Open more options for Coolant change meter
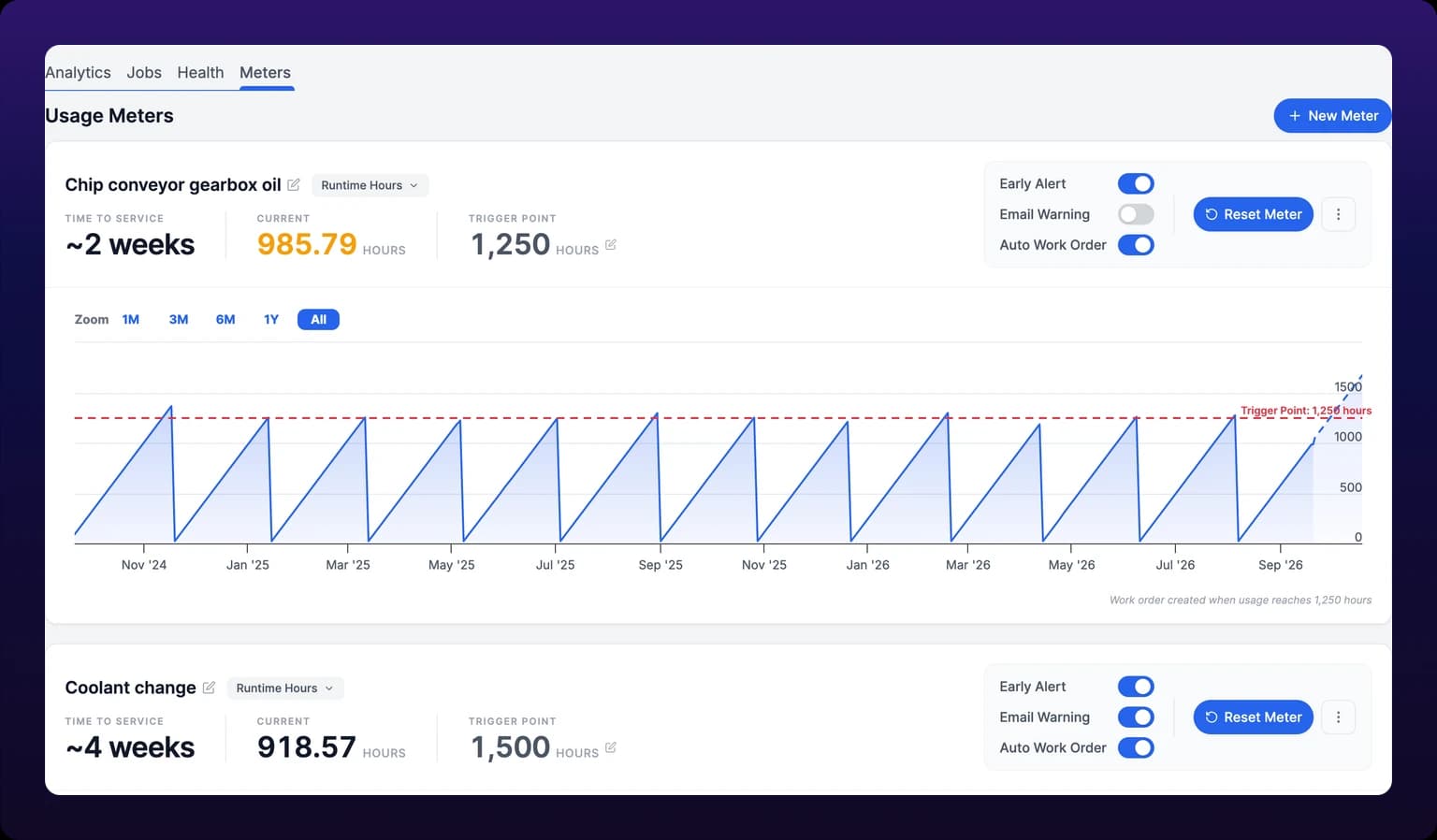 tap(1338, 717)
